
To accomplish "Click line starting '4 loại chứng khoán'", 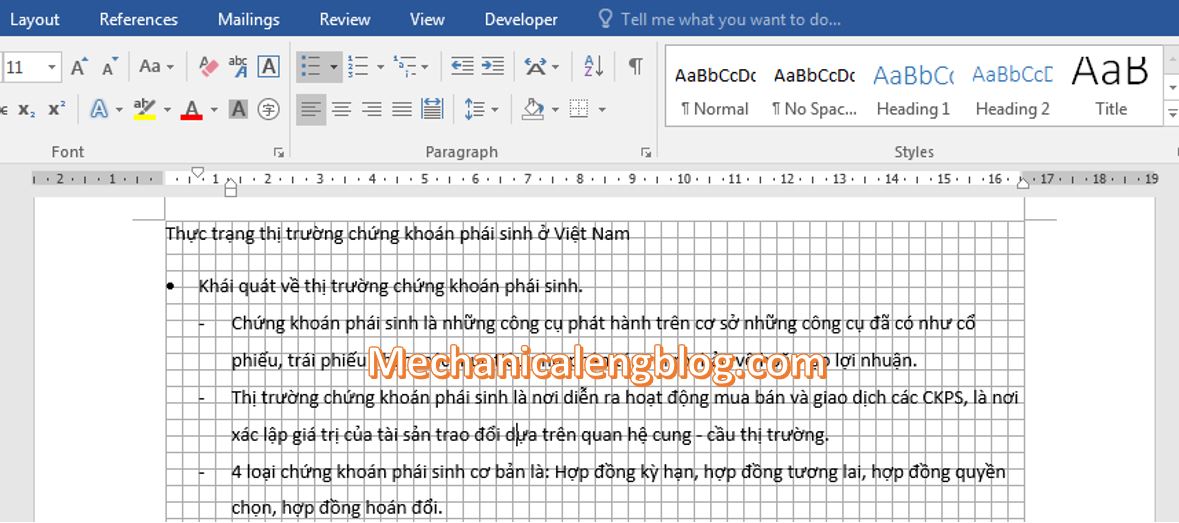I will [x=618, y=473].
